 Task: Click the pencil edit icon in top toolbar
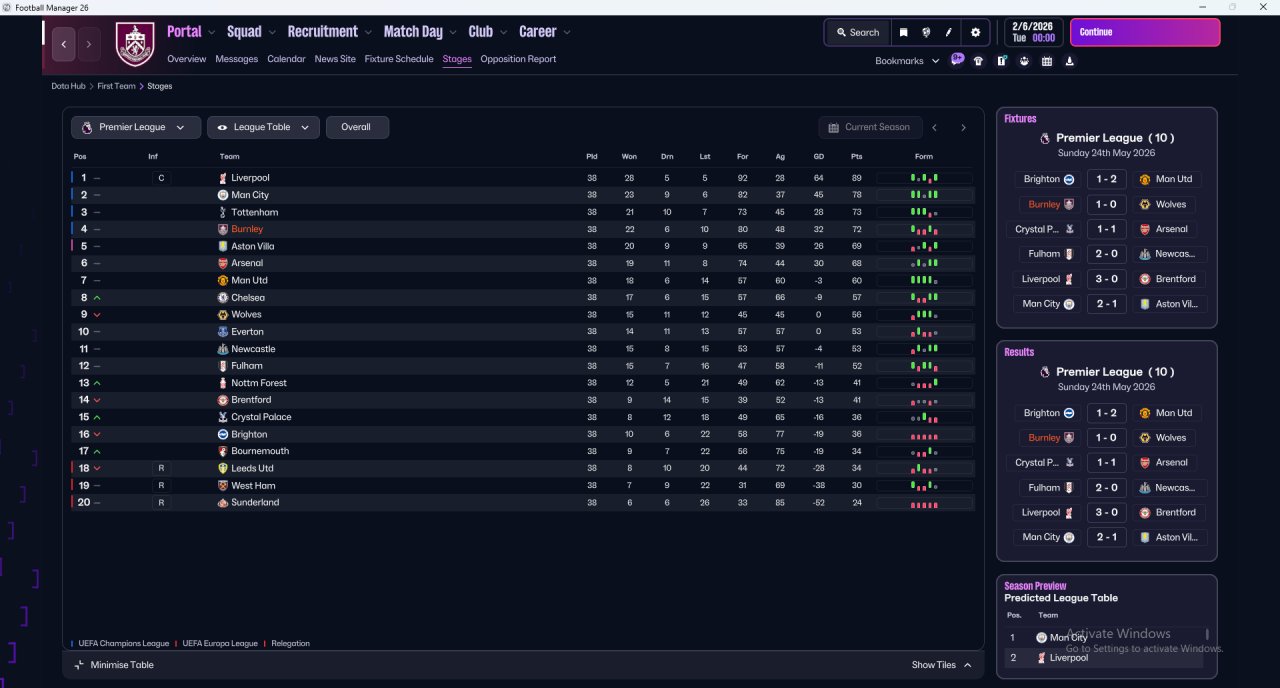pyautogui.click(x=949, y=32)
